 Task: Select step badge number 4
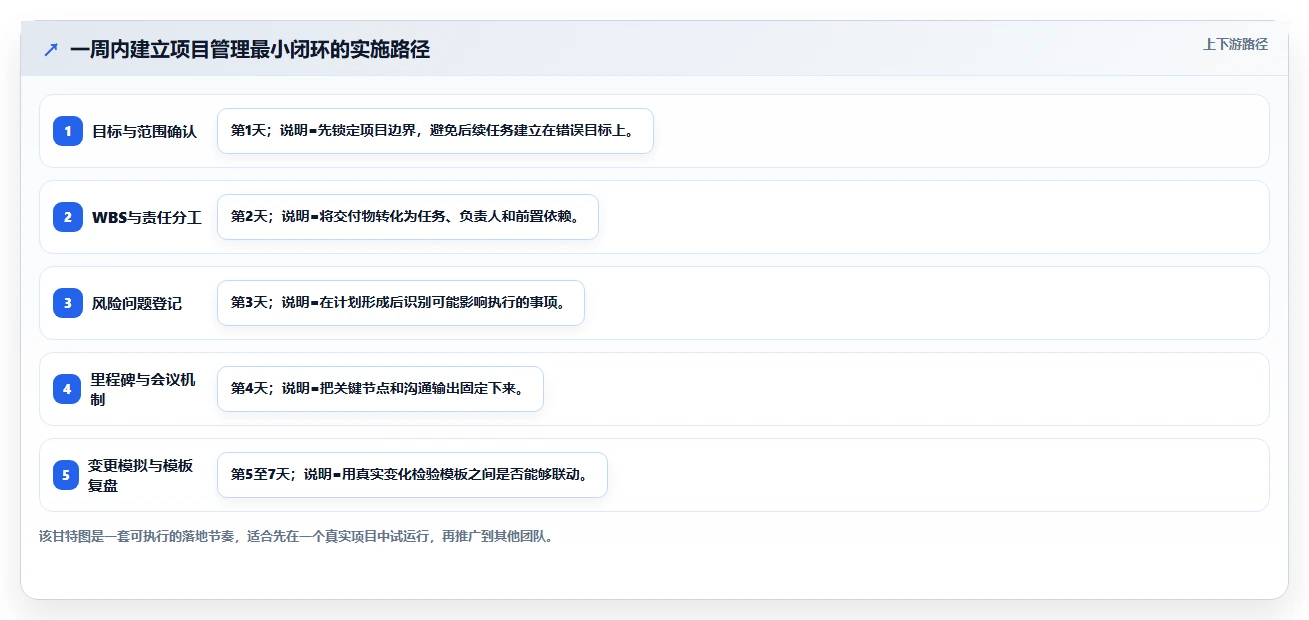tap(67, 389)
